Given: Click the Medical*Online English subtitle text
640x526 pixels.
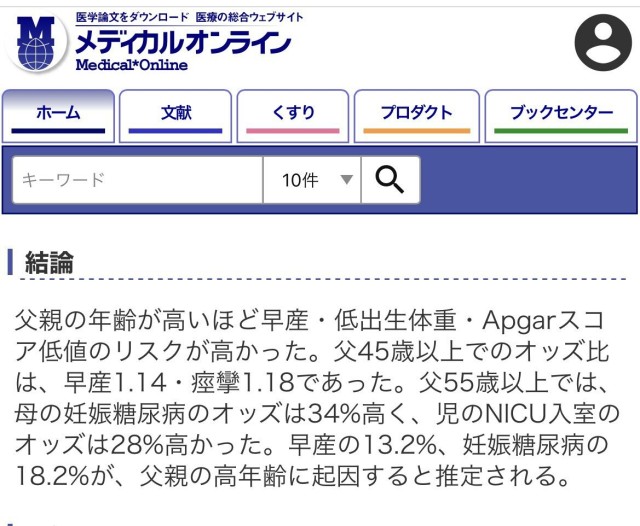Looking at the screenshot, I should point(131,66).
